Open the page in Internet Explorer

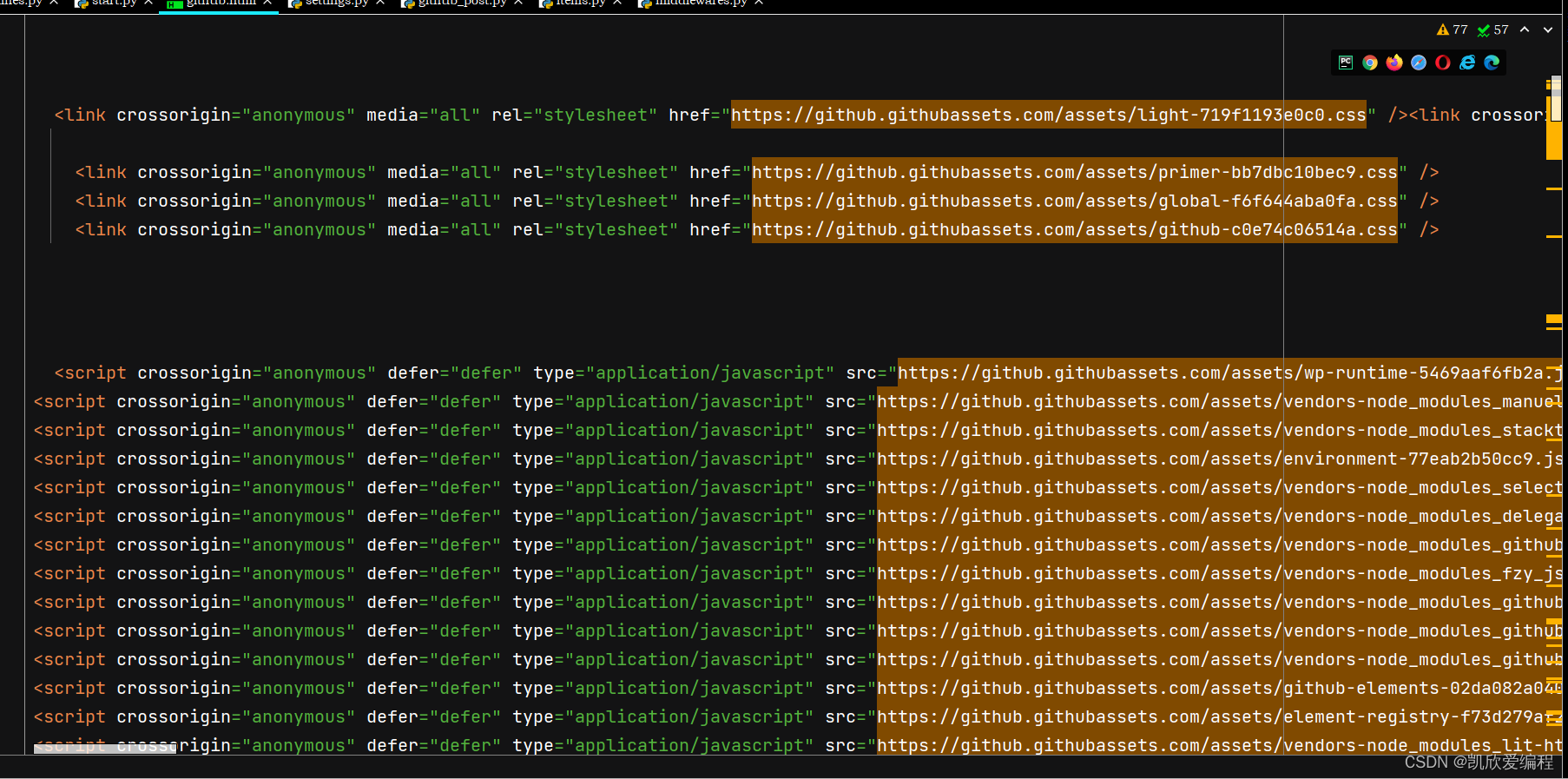tap(1467, 63)
